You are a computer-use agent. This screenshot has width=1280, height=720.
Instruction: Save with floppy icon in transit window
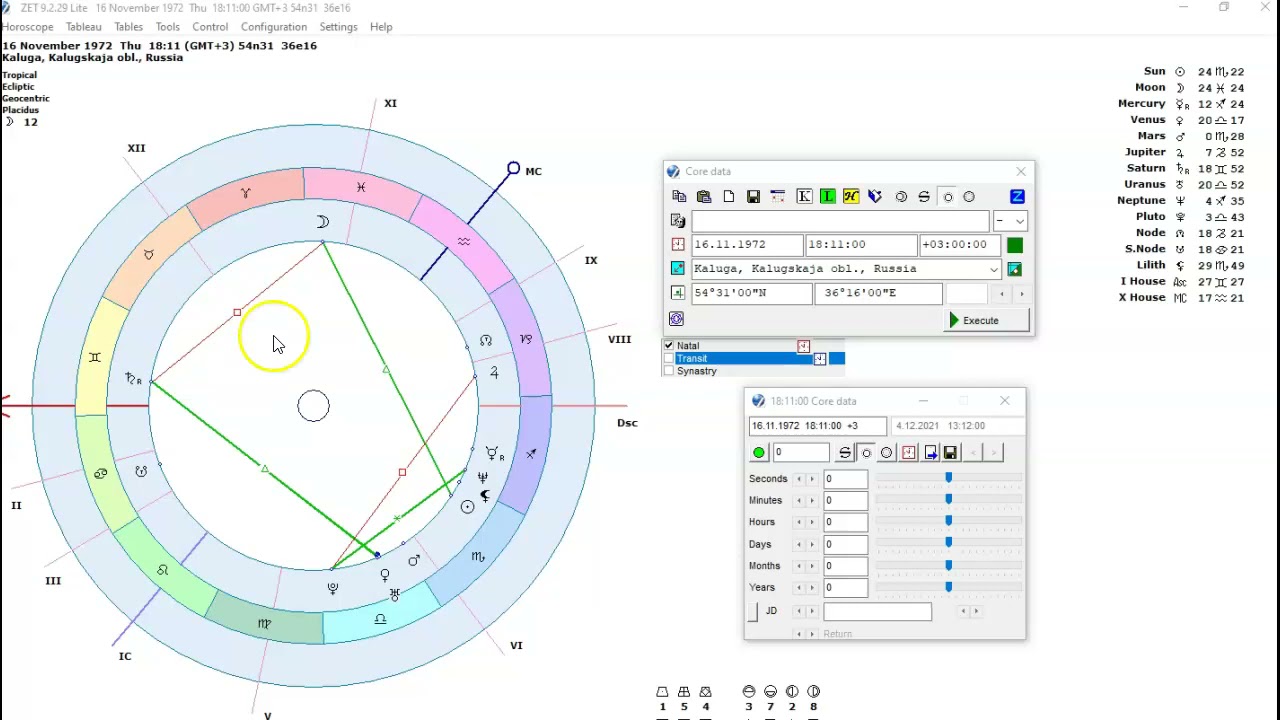click(x=951, y=453)
